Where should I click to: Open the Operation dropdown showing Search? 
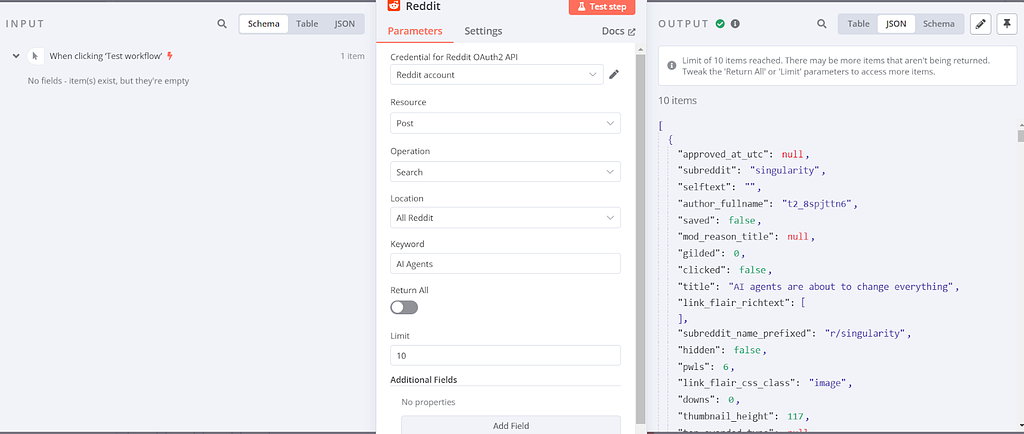pos(505,172)
